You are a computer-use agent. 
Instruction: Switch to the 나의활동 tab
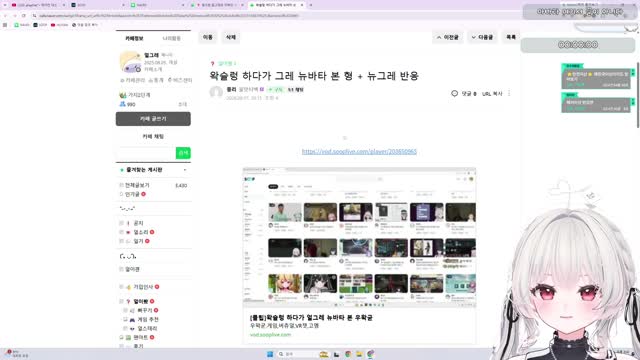point(171,38)
